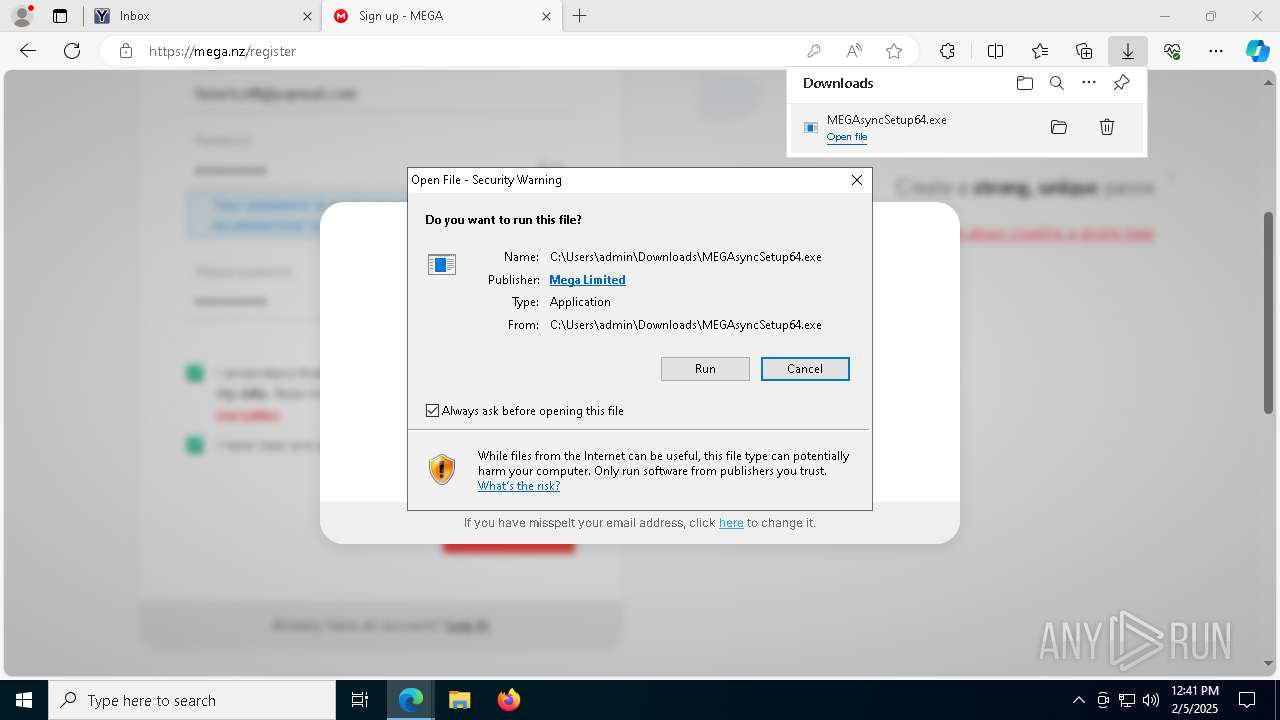Screen dimensions: 1280x720
Task: Open the clock showing 12:41 PM
Action: coord(1194,700)
